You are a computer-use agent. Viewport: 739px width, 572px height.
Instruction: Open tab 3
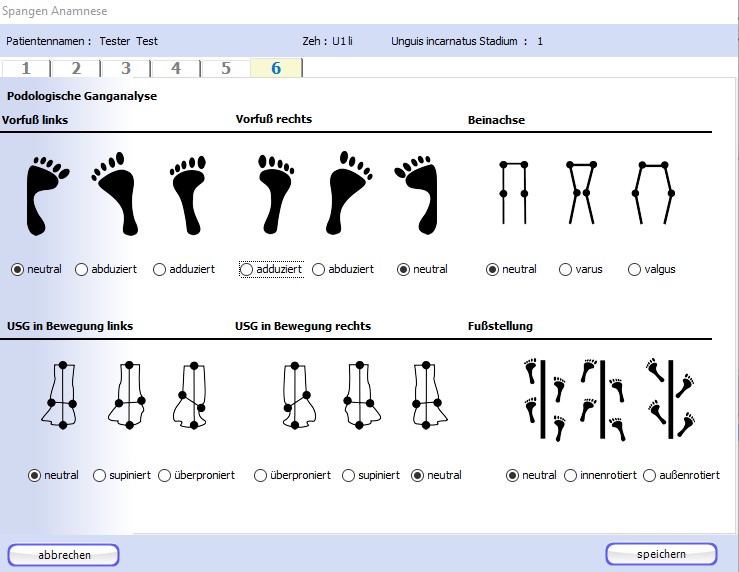[x=126, y=68]
